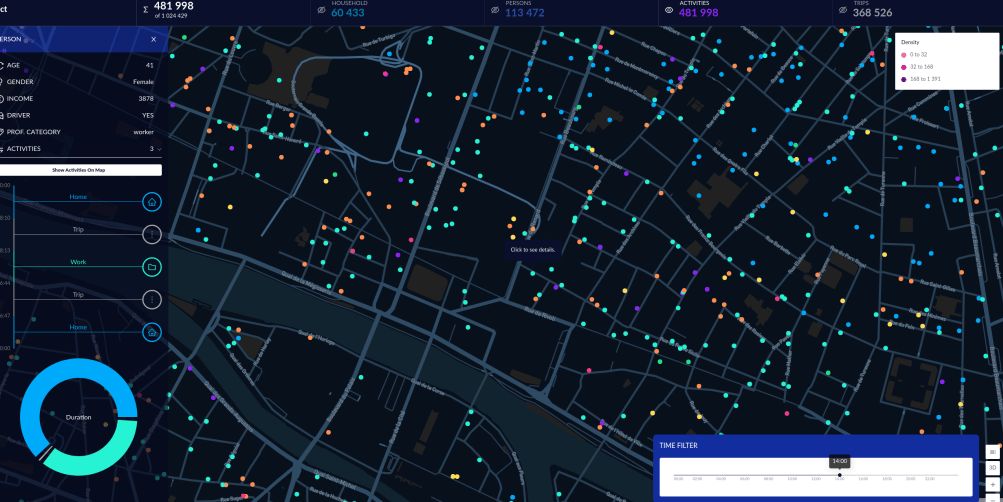Click the Work folder activity icon
Screen dimensions: 1003x502
click(152, 267)
